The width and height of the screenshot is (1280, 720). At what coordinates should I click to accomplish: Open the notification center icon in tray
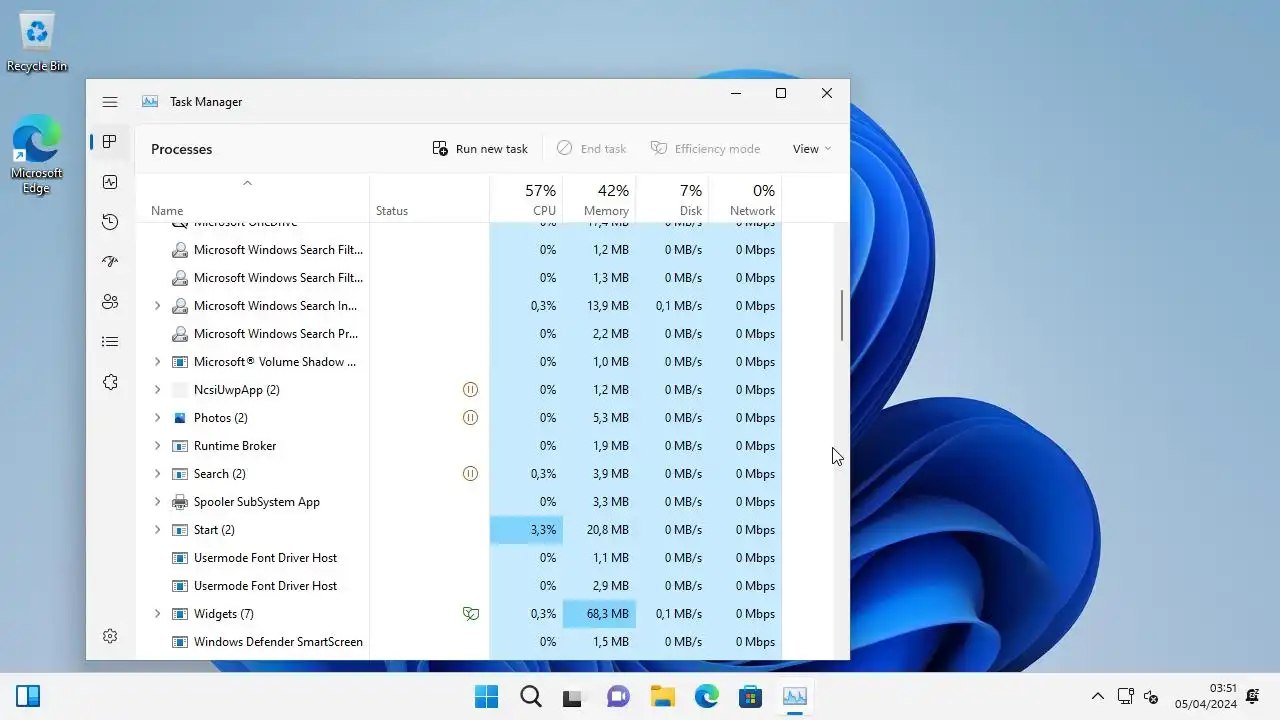pyautogui.click(x=1253, y=696)
